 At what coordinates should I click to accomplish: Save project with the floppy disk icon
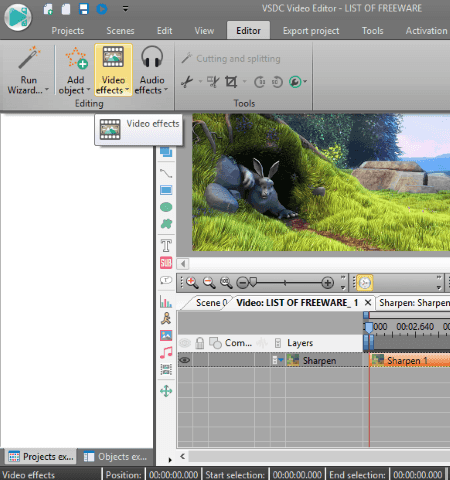[84, 9]
